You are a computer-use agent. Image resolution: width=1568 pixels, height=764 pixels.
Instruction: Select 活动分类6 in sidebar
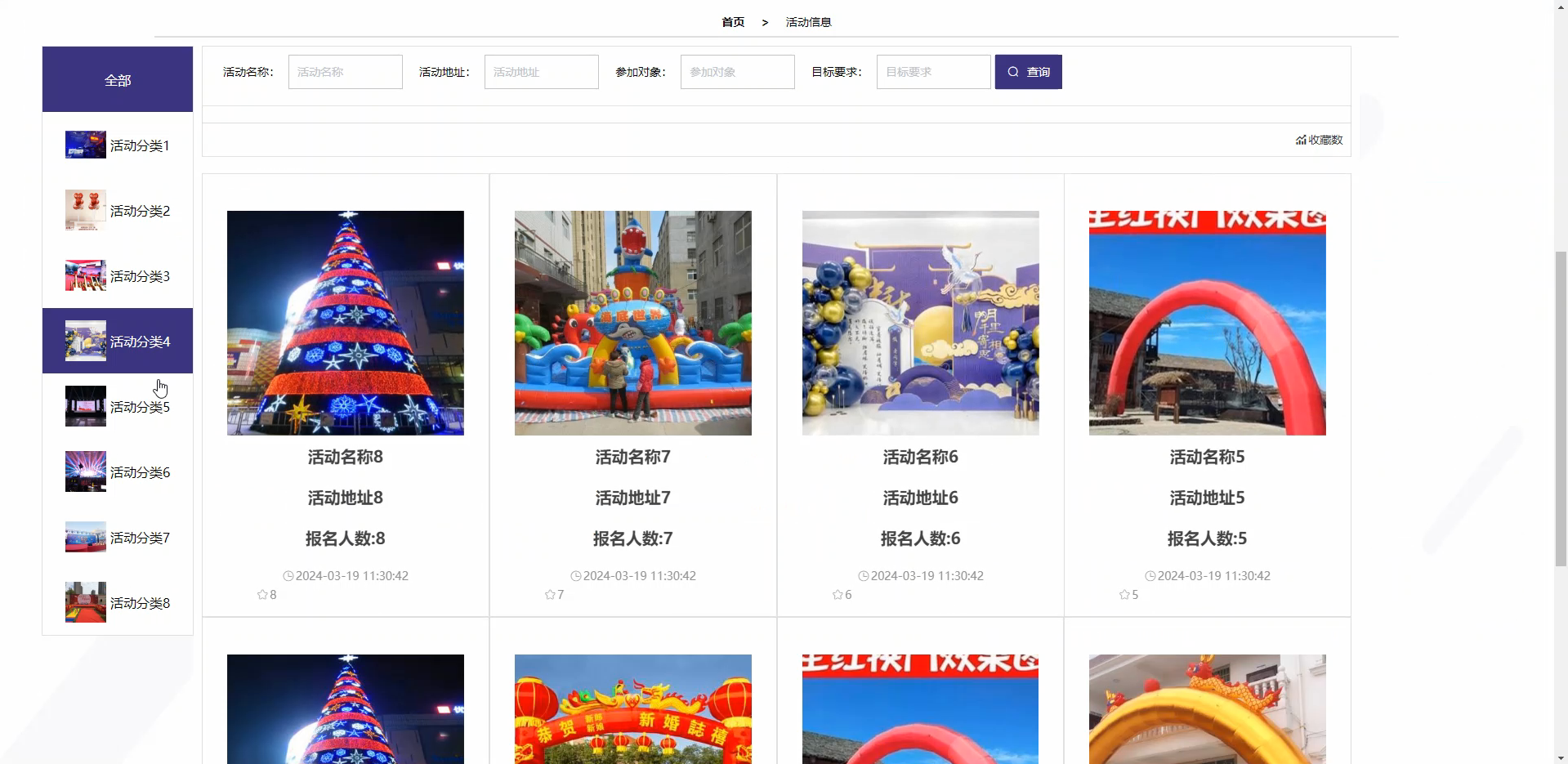pos(118,471)
